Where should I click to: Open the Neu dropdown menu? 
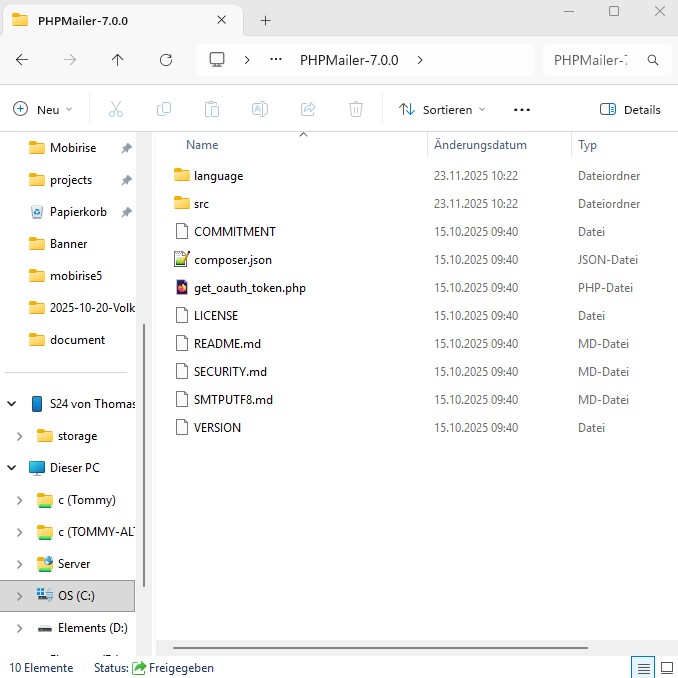[x=43, y=109]
